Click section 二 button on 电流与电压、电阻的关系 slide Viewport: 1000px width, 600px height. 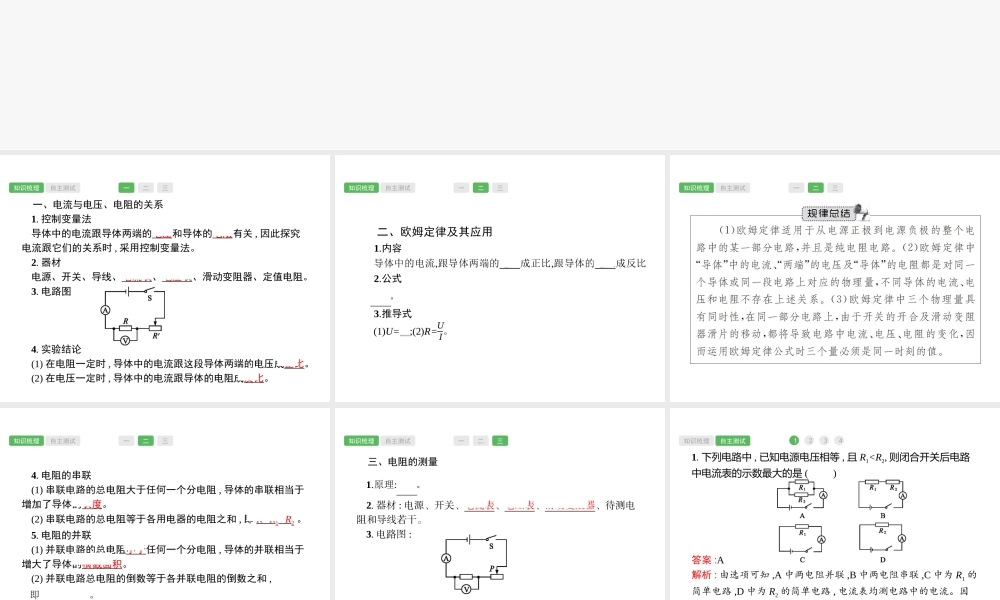(146, 188)
